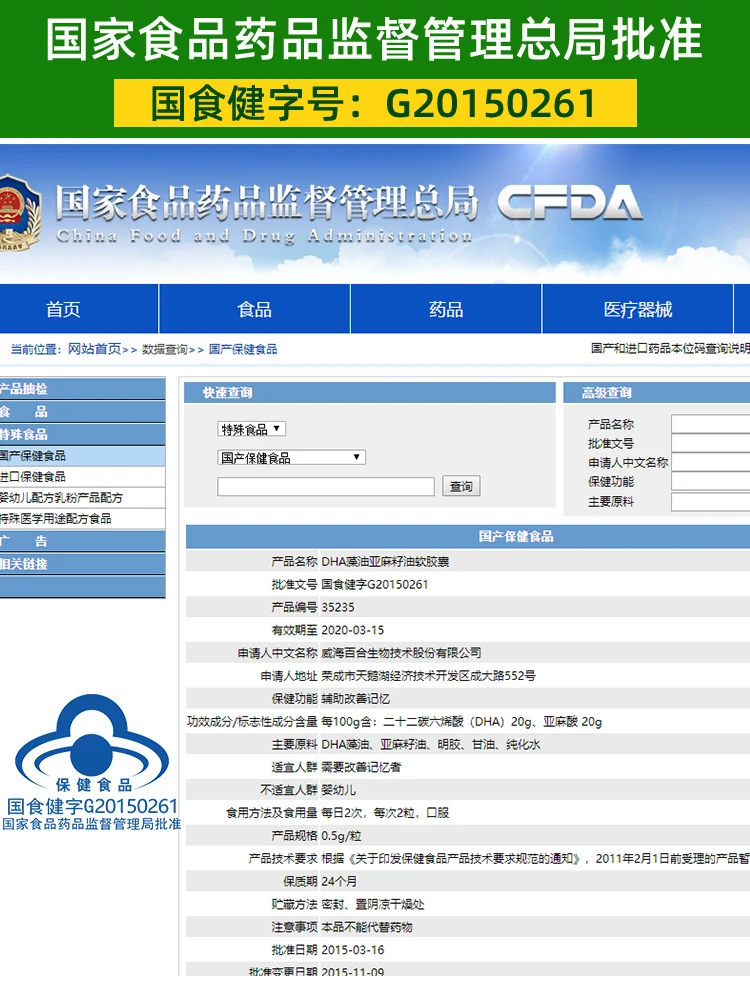
Task: Click the yellow 国食健字号 banner
Action: pyautogui.click(x=375, y=103)
